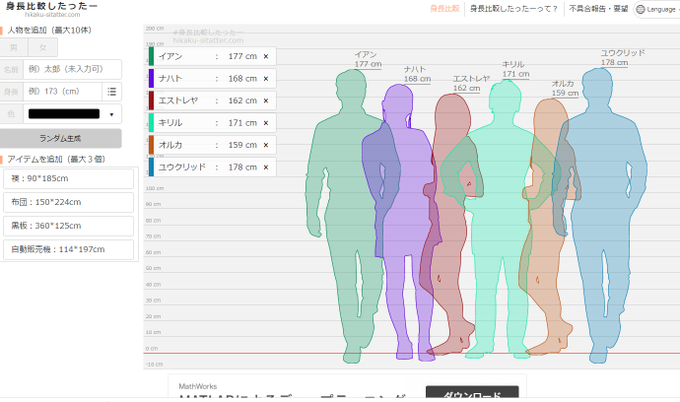Screen dimensions: 680x402
Task: Click ナハト's purple color bar
Action: 151,78
